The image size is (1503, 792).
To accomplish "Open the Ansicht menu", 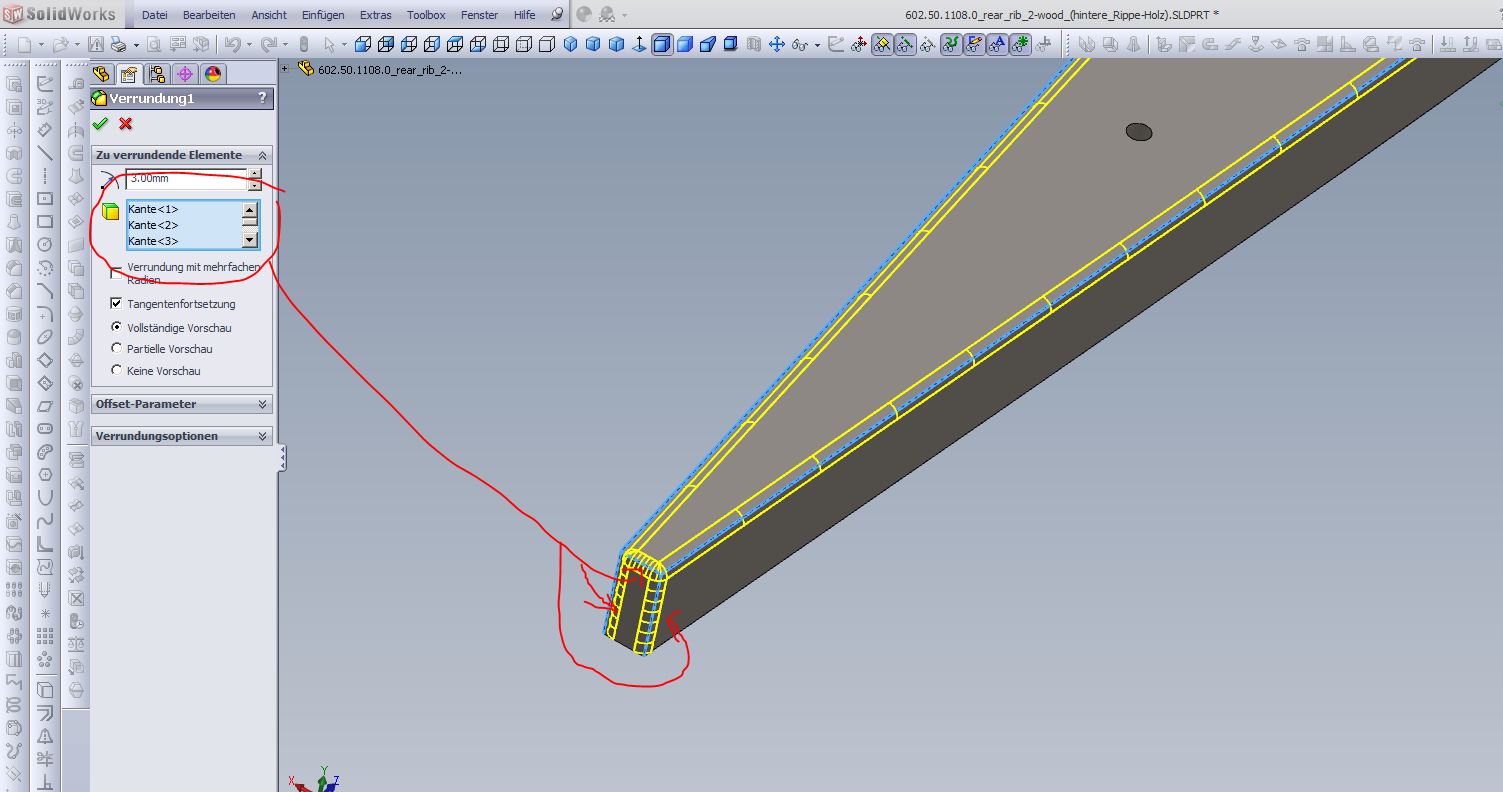I will click(x=269, y=15).
